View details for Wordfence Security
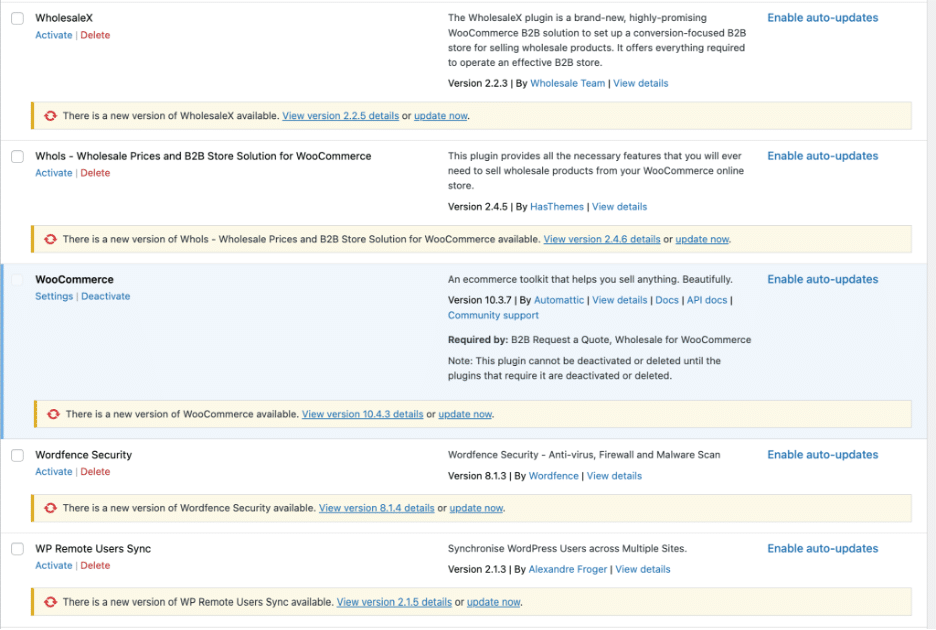 (x=614, y=477)
